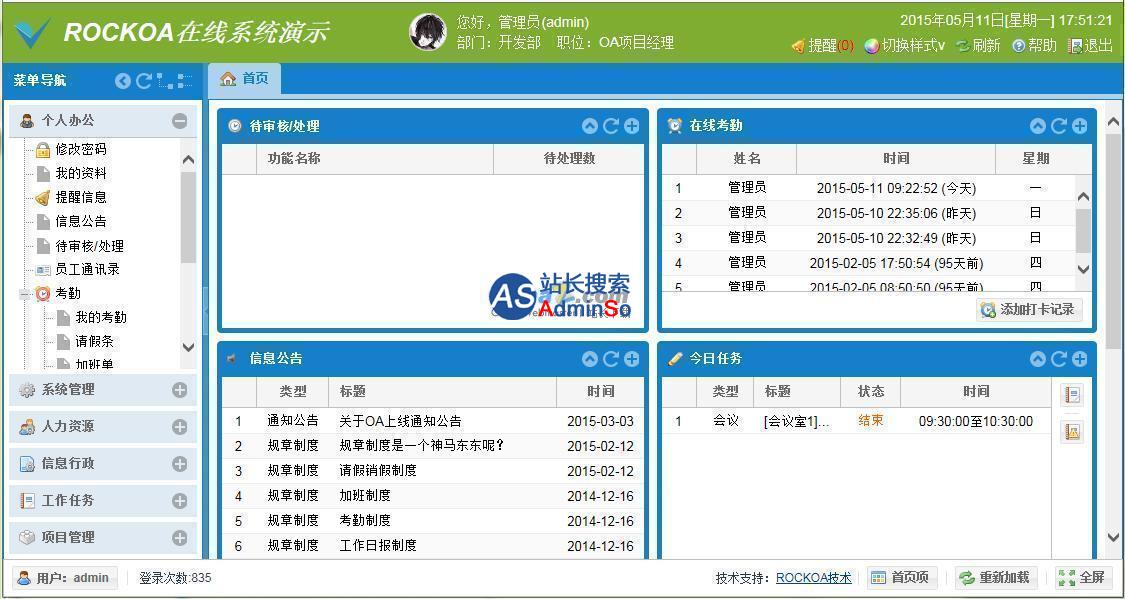Screen dimensions: 1125x599
Task: Click the admin user avatar
Action: click(x=428, y=32)
